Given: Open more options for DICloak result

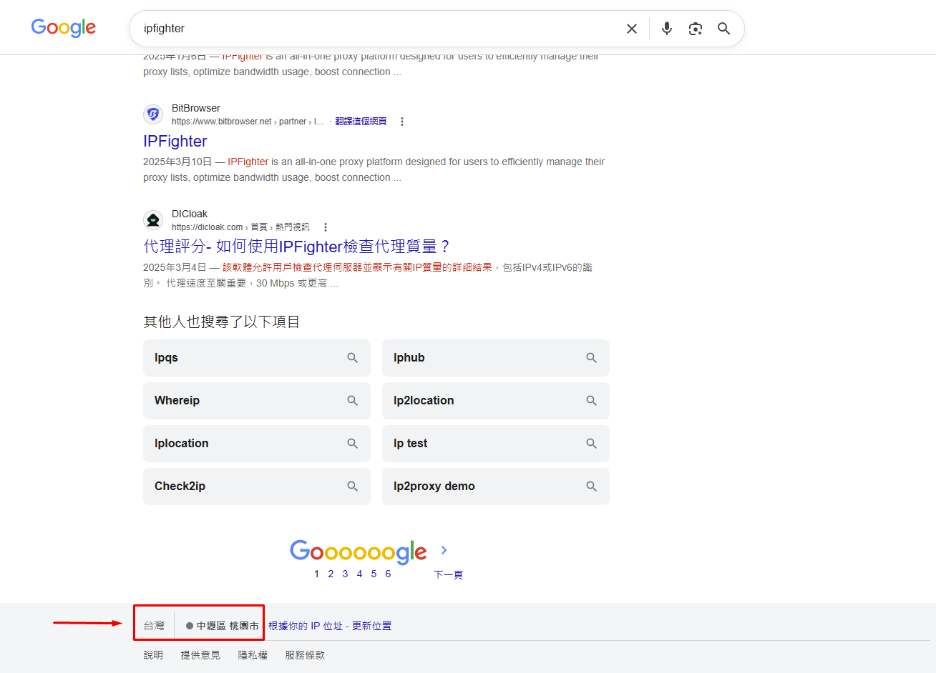Looking at the screenshot, I should click(325, 227).
